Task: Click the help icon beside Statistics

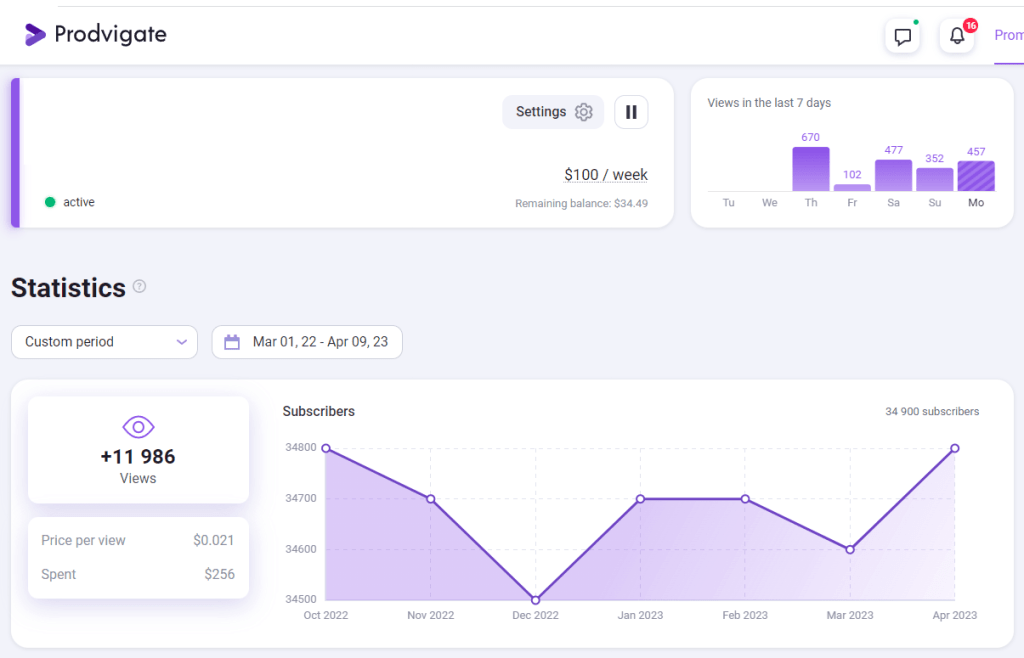Action: 139,287
